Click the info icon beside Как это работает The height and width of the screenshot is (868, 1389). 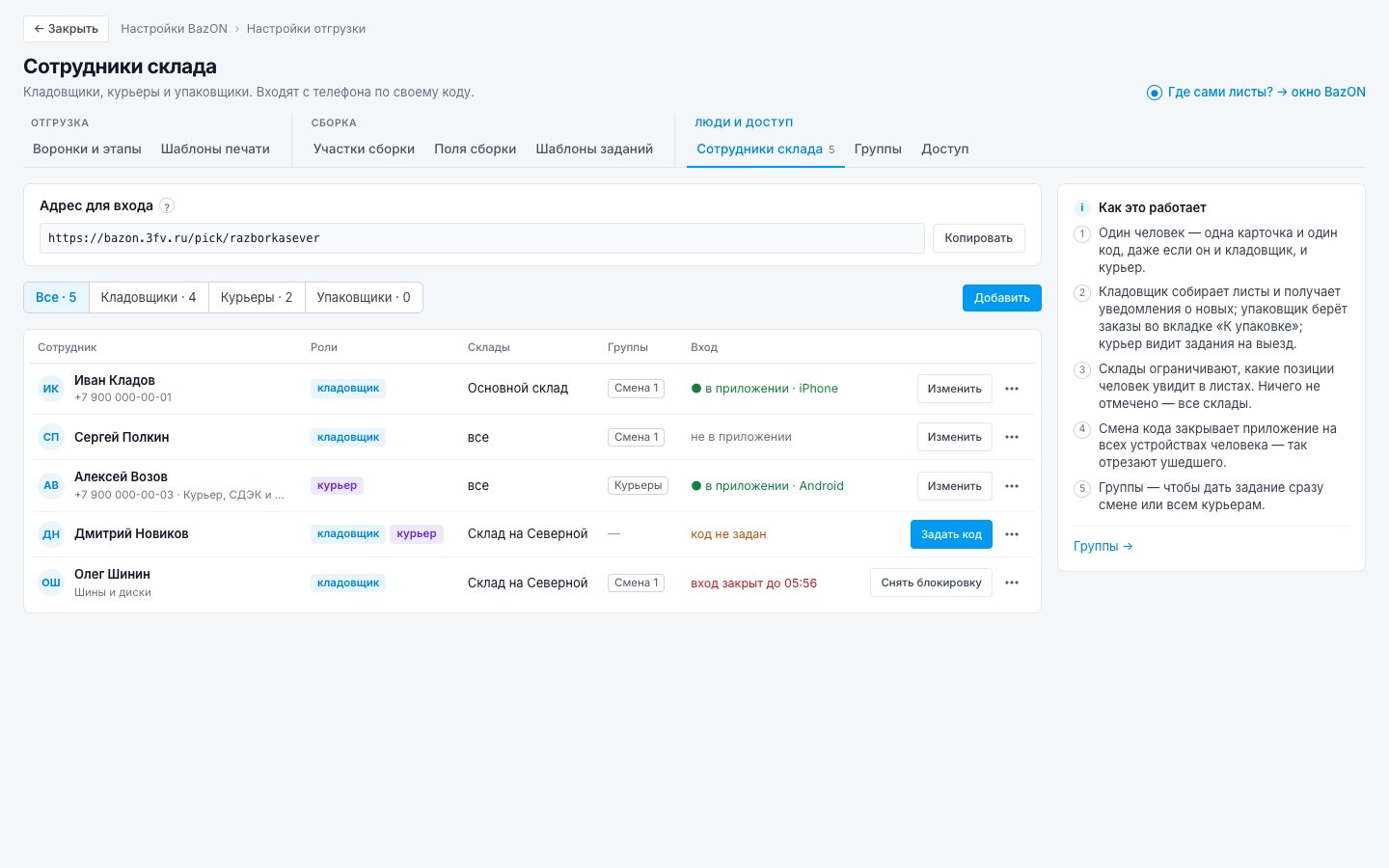[1082, 207]
